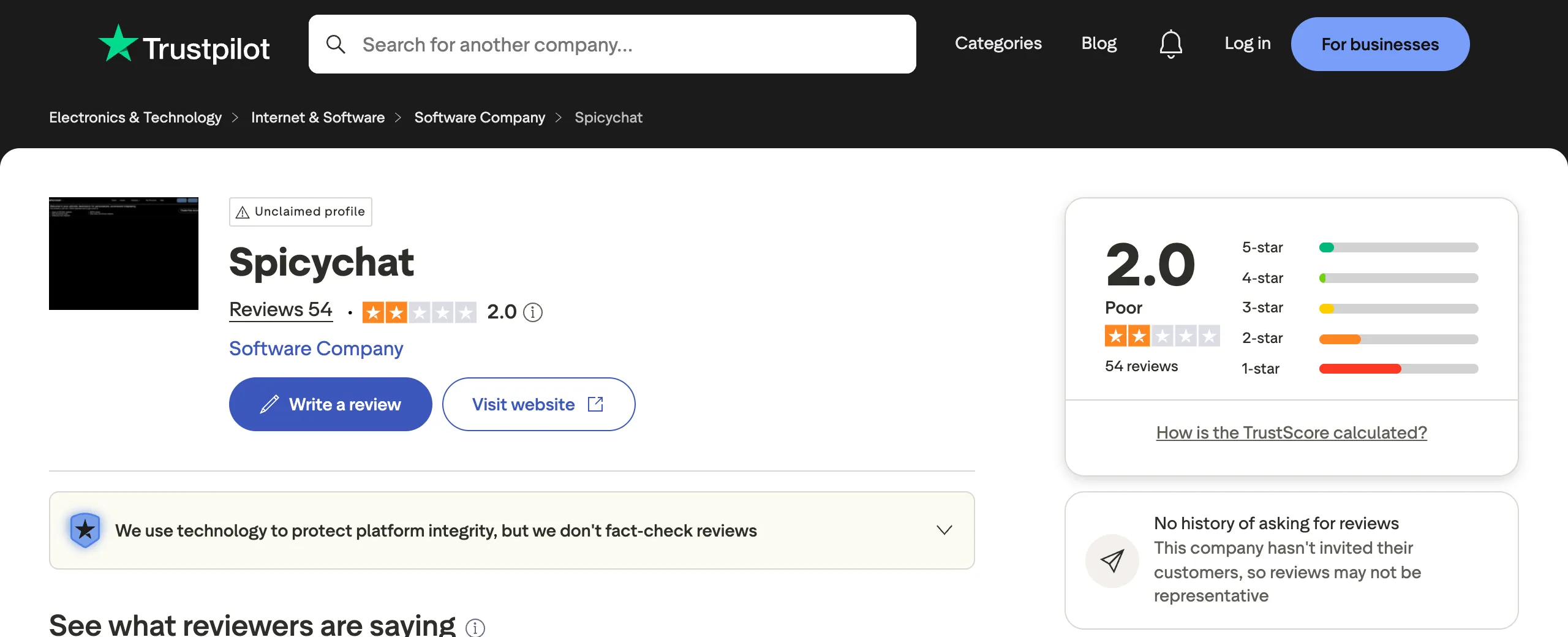Open the notifications bell

coord(1170,44)
